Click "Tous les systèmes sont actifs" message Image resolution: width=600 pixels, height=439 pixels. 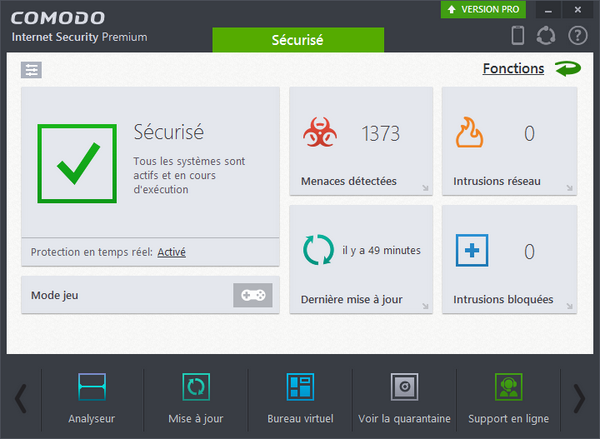click(x=189, y=175)
